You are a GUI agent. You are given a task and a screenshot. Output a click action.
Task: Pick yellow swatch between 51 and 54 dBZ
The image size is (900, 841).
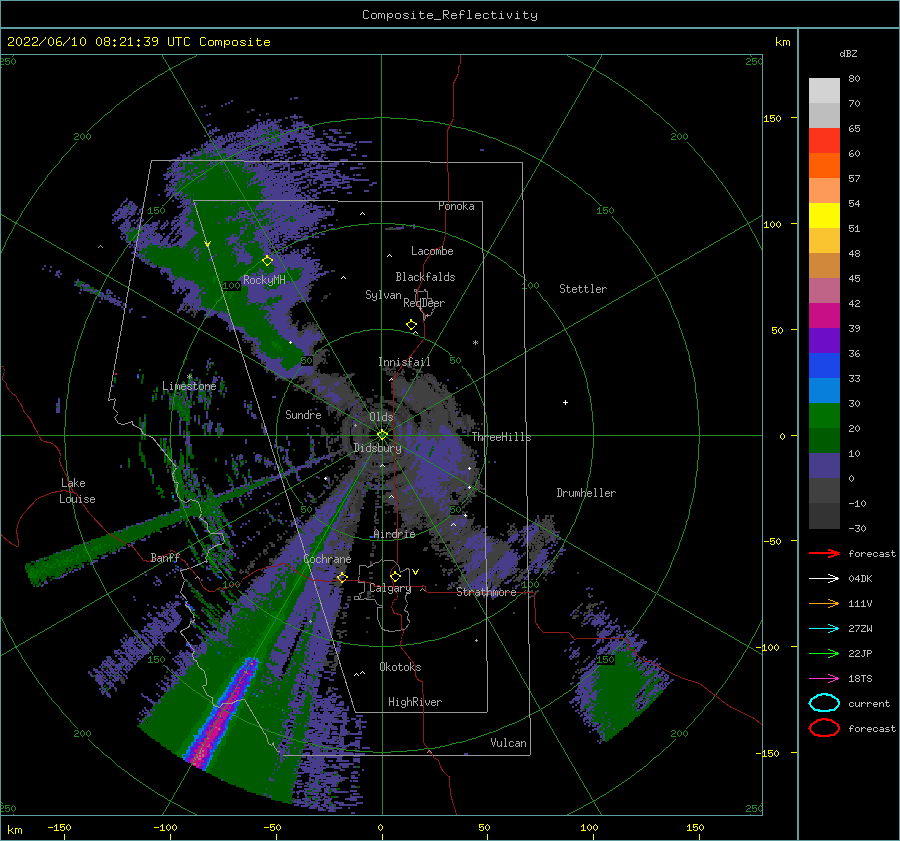pos(824,216)
